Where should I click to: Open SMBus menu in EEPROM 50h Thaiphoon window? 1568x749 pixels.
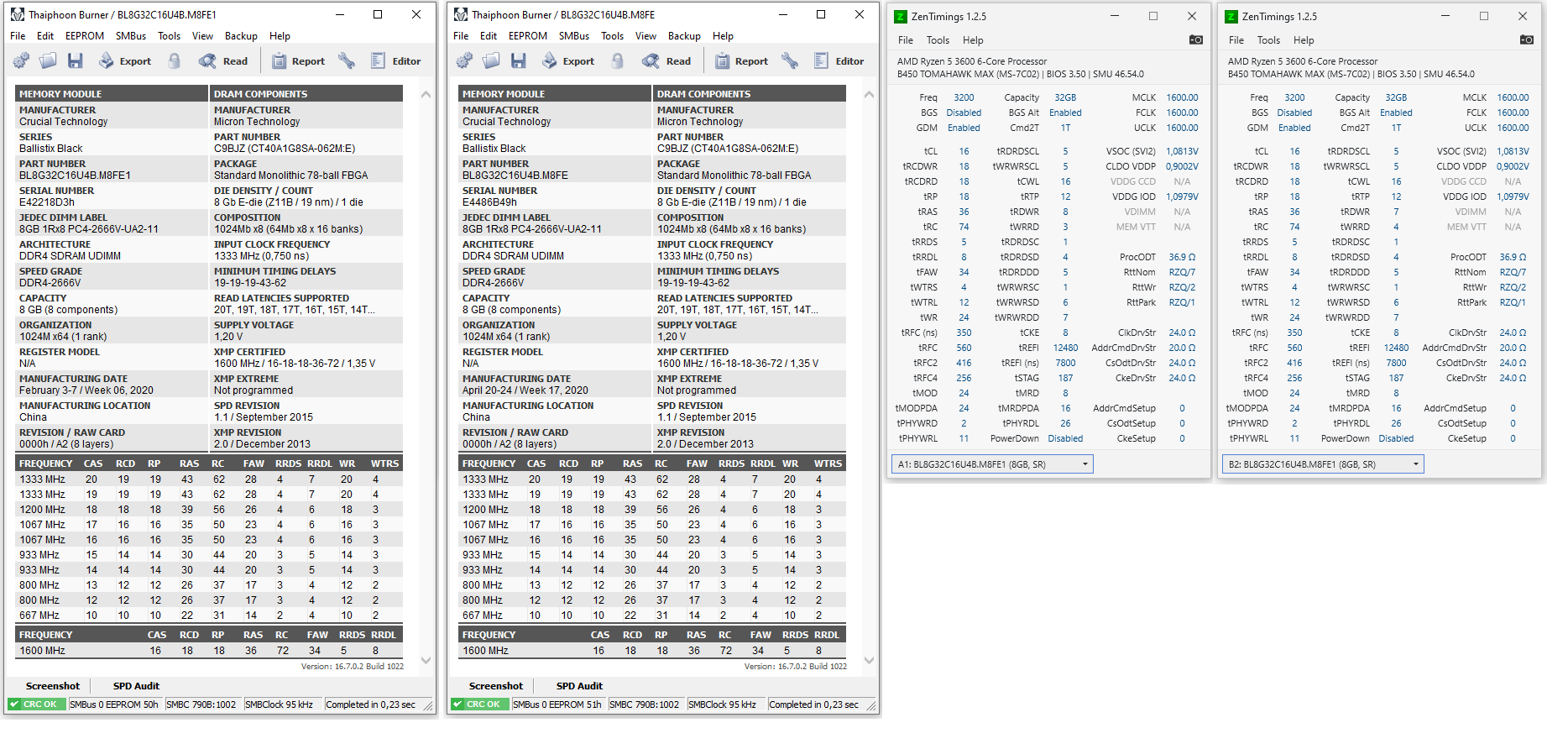click(131, 36)
